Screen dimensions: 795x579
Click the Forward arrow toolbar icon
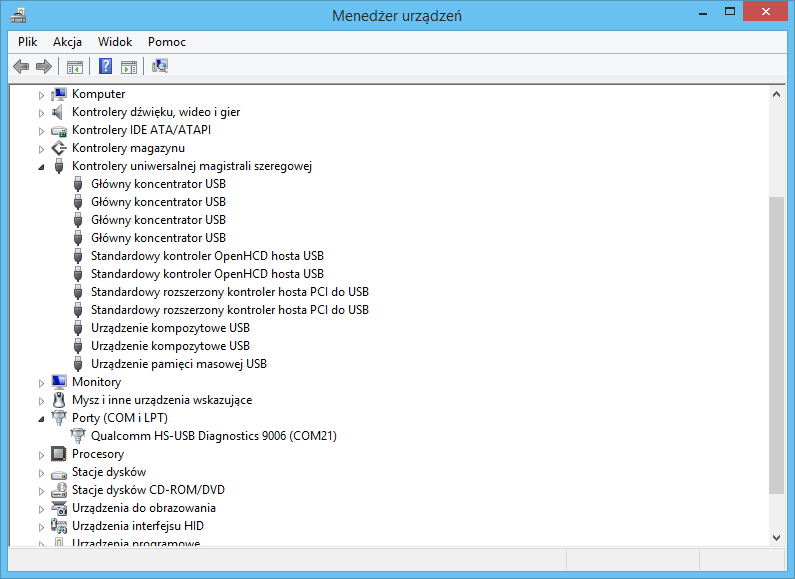(43, 67)
